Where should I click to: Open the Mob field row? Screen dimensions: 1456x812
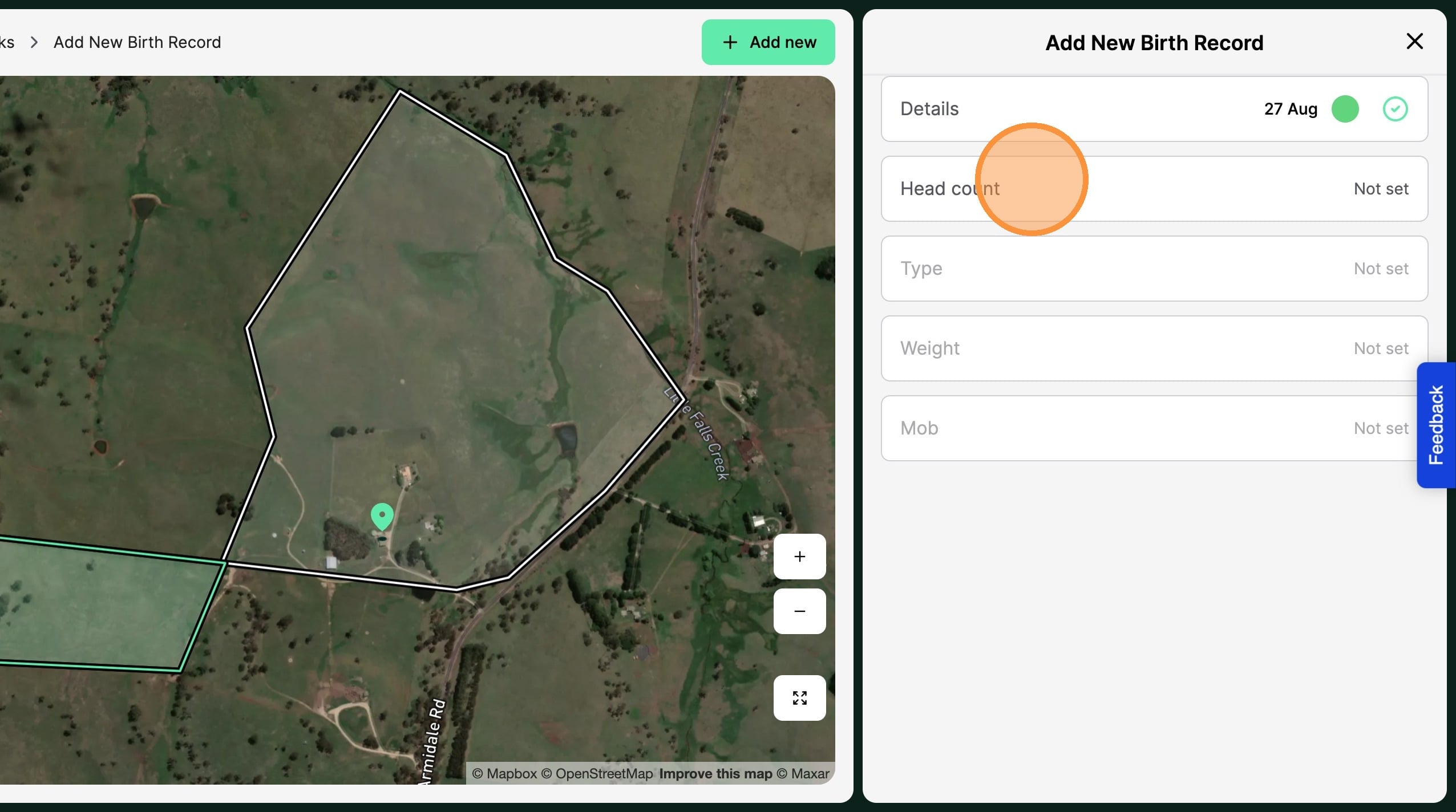coord(1154,428)
